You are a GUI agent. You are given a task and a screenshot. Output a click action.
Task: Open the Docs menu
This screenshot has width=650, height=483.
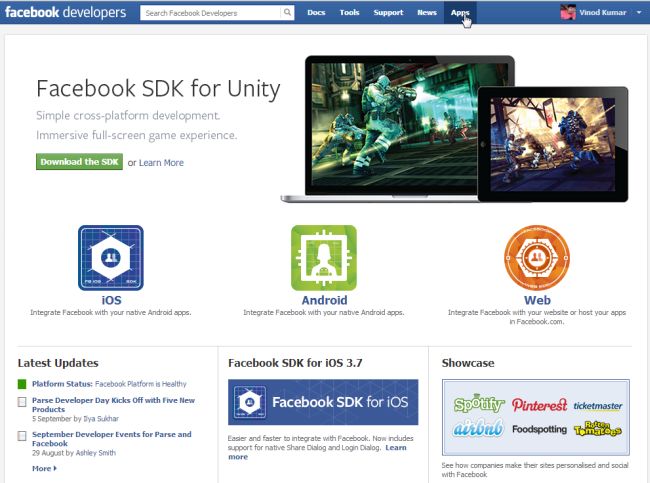coord(316,12)
